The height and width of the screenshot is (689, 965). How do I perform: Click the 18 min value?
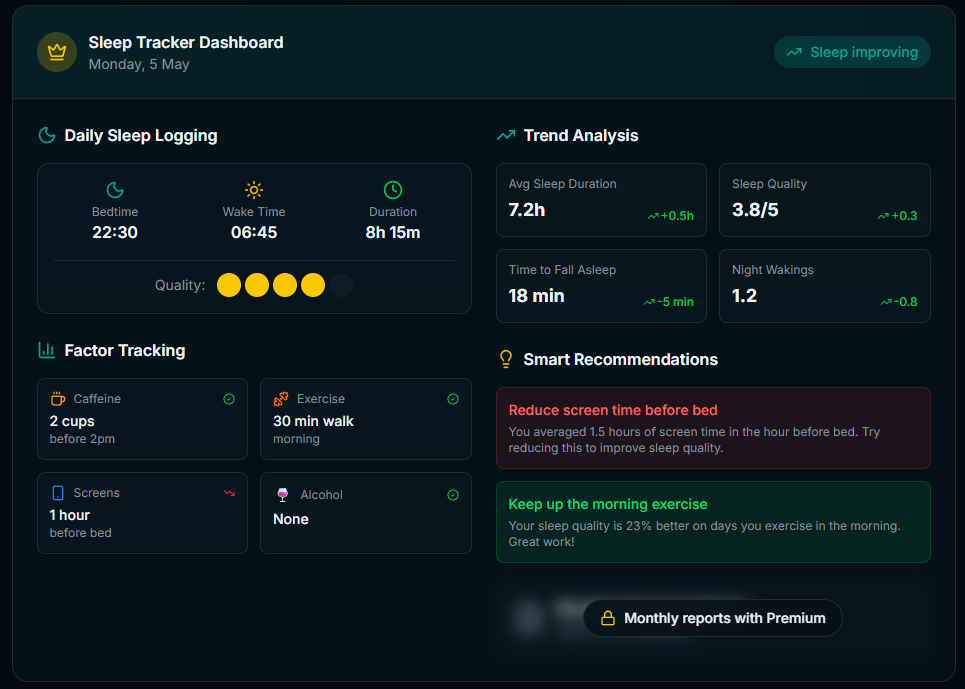pos(537,296)
